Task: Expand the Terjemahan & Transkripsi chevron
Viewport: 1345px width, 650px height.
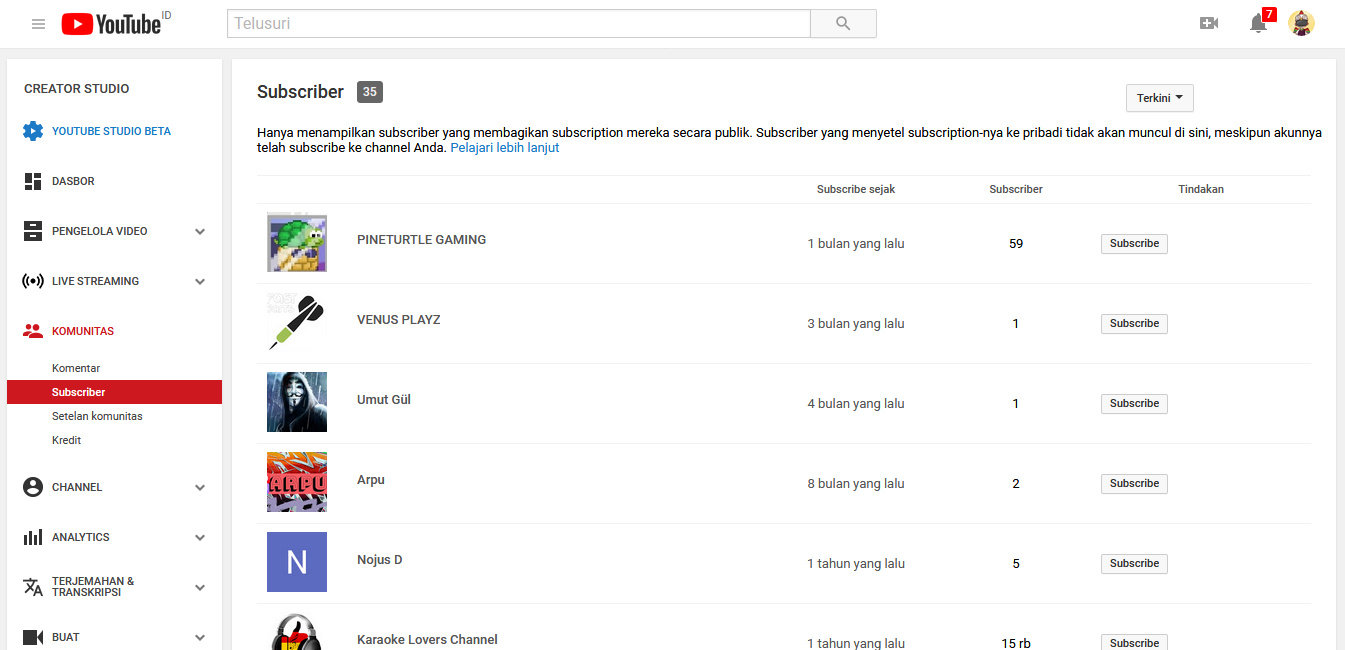Action: point(200,587)
